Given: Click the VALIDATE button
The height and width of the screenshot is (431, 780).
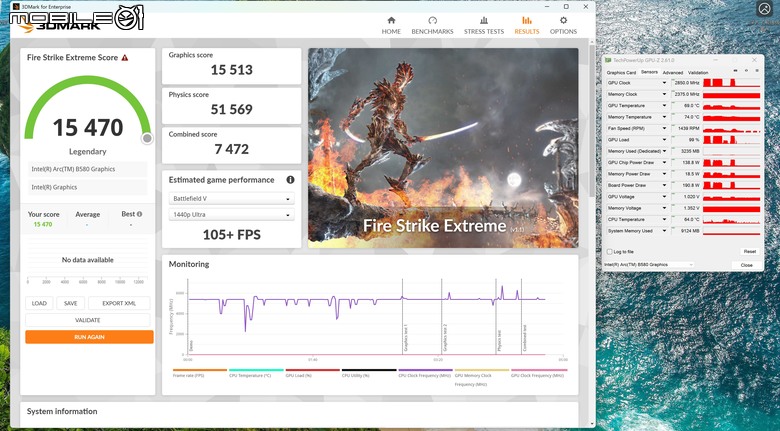Looking at the screenshot, I should (88, 320).
